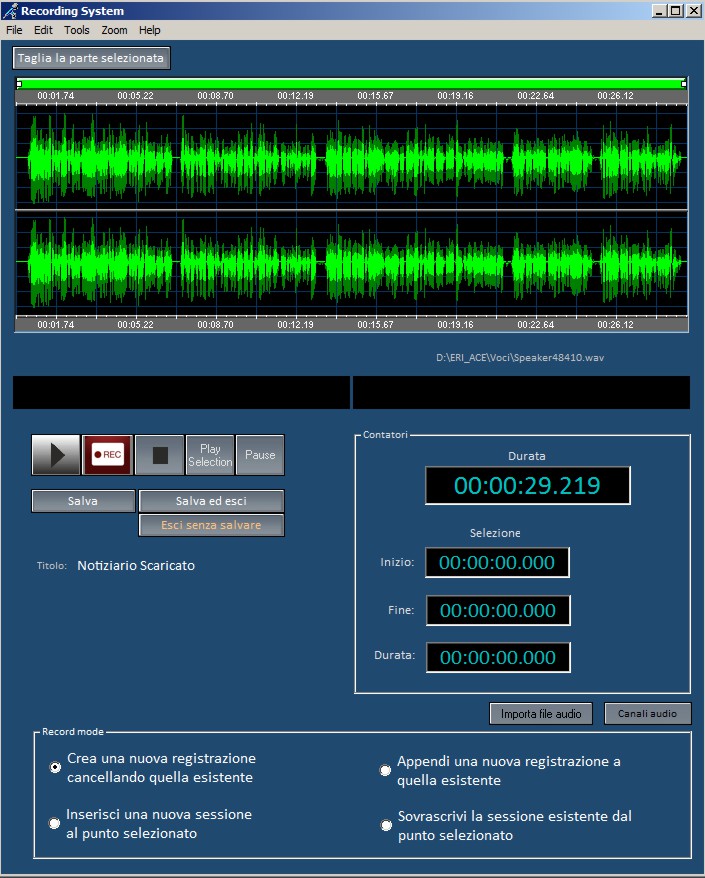Click the upper channel waveform
This screenshot has height=878, width=705.
click(x=351, y=158)
